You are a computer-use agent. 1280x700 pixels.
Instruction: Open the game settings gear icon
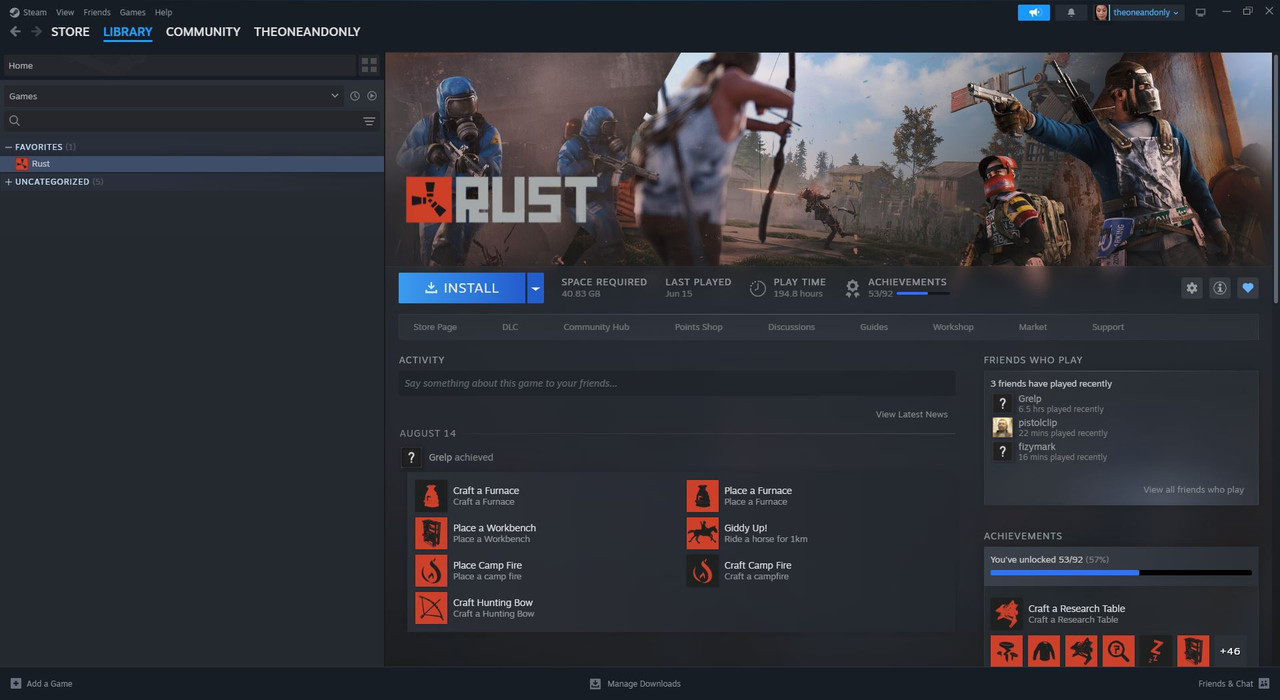[1191, 288]
